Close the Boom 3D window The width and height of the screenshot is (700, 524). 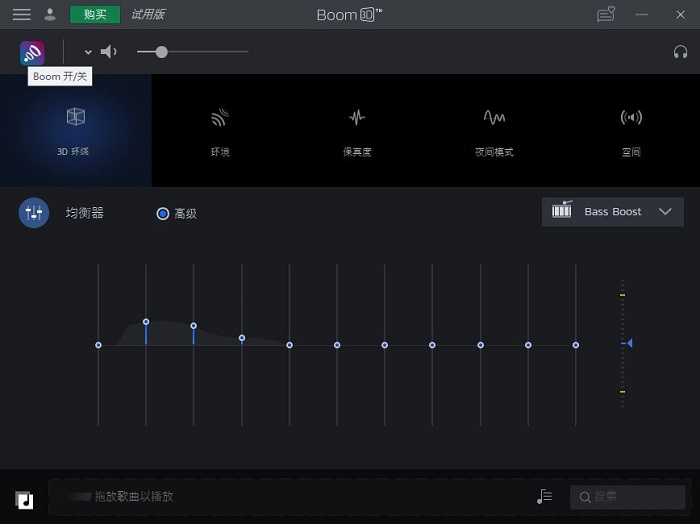tap(680, 15)
